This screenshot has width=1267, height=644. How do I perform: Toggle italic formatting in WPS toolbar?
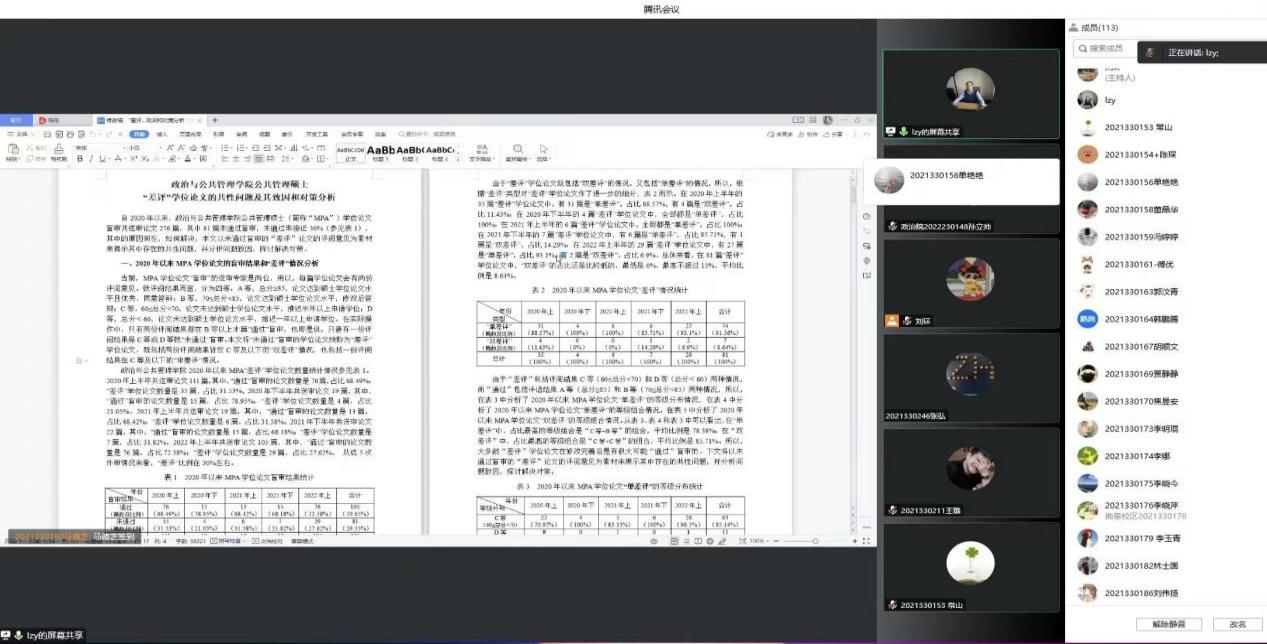[x=90, y=159]
